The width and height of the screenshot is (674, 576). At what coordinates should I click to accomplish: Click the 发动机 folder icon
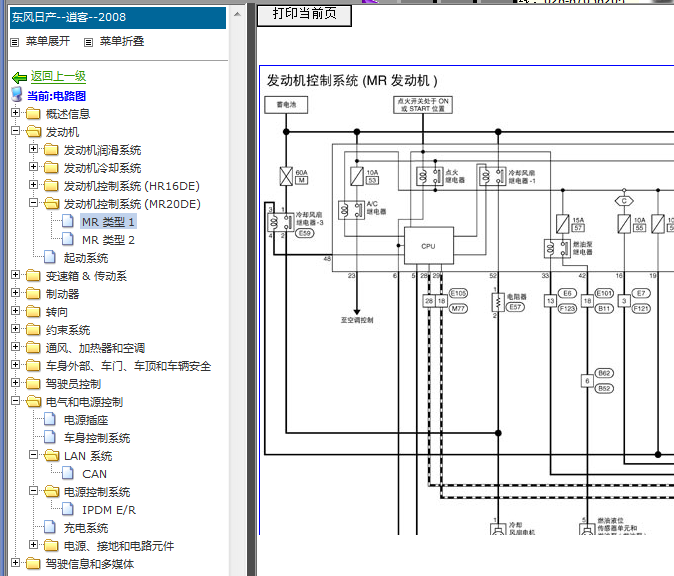point(33,132)
